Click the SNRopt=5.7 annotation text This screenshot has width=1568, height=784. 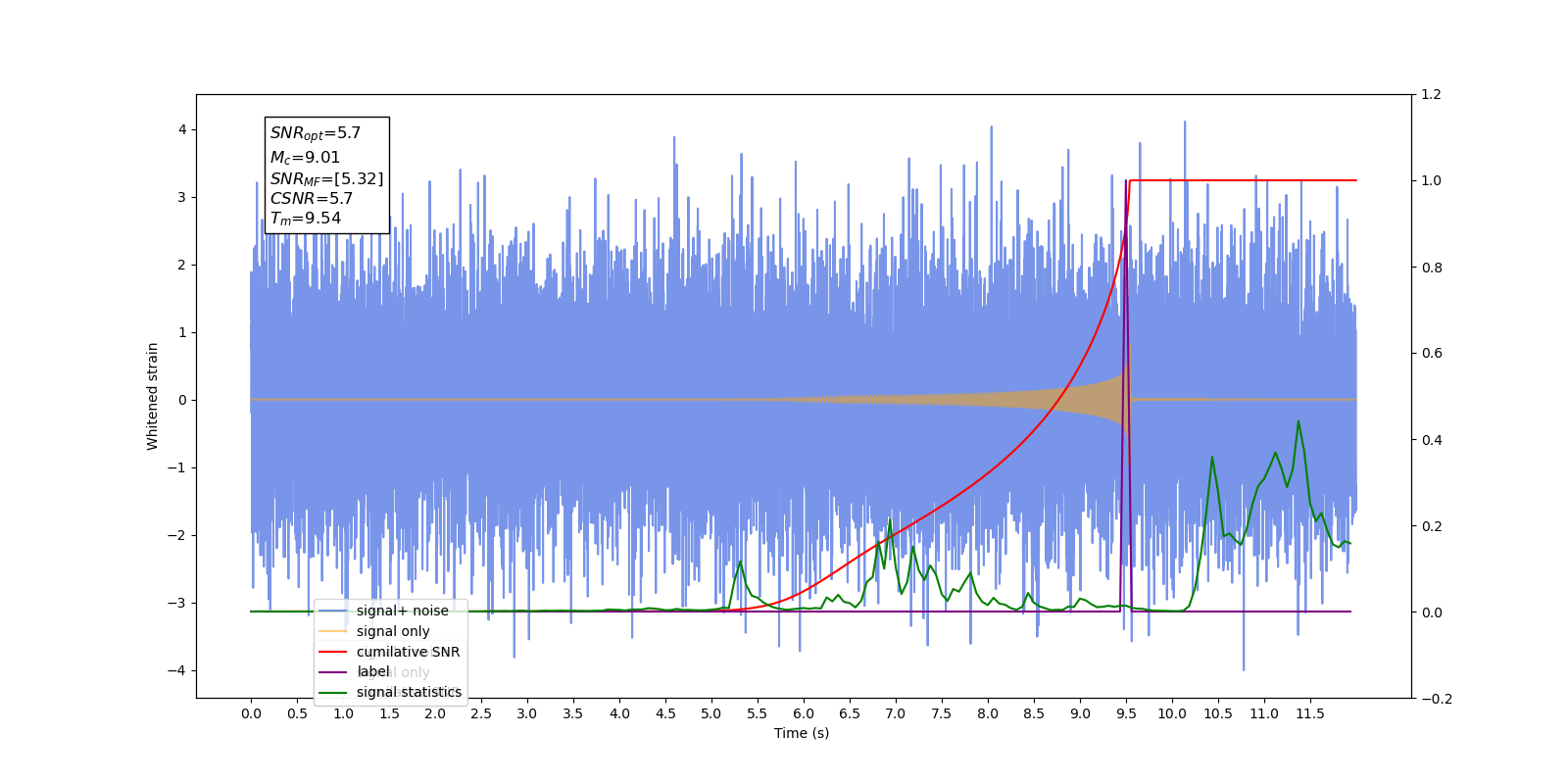point(316,133)
